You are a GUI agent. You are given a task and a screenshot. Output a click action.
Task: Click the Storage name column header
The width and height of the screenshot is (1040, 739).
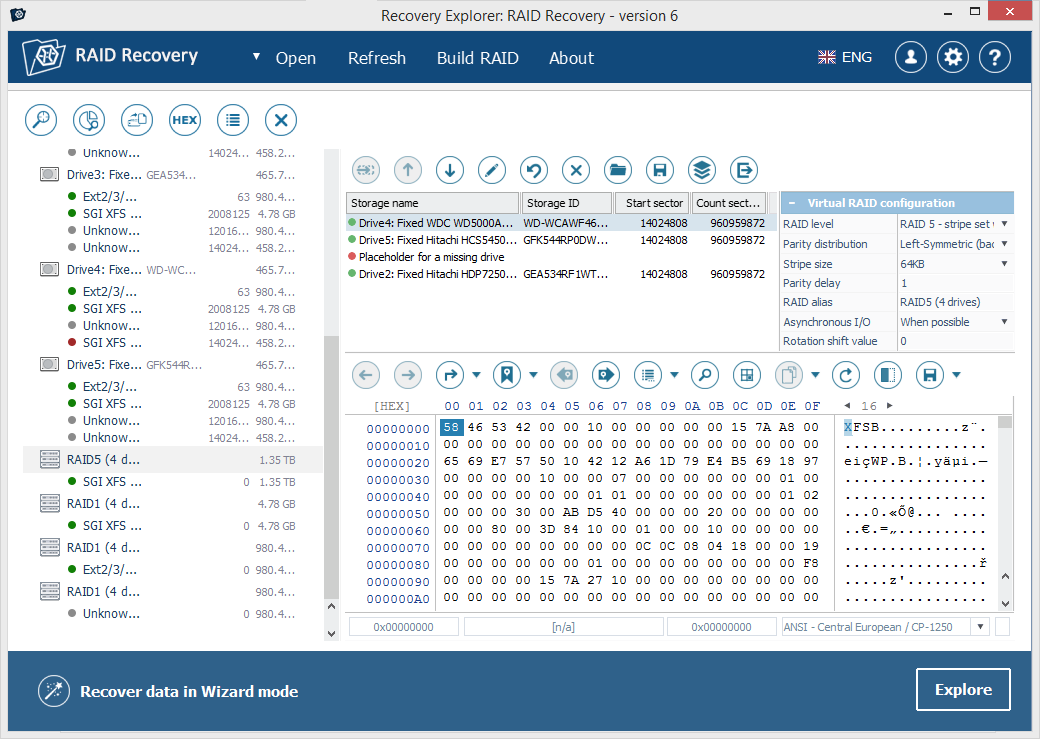click(432, 203)
